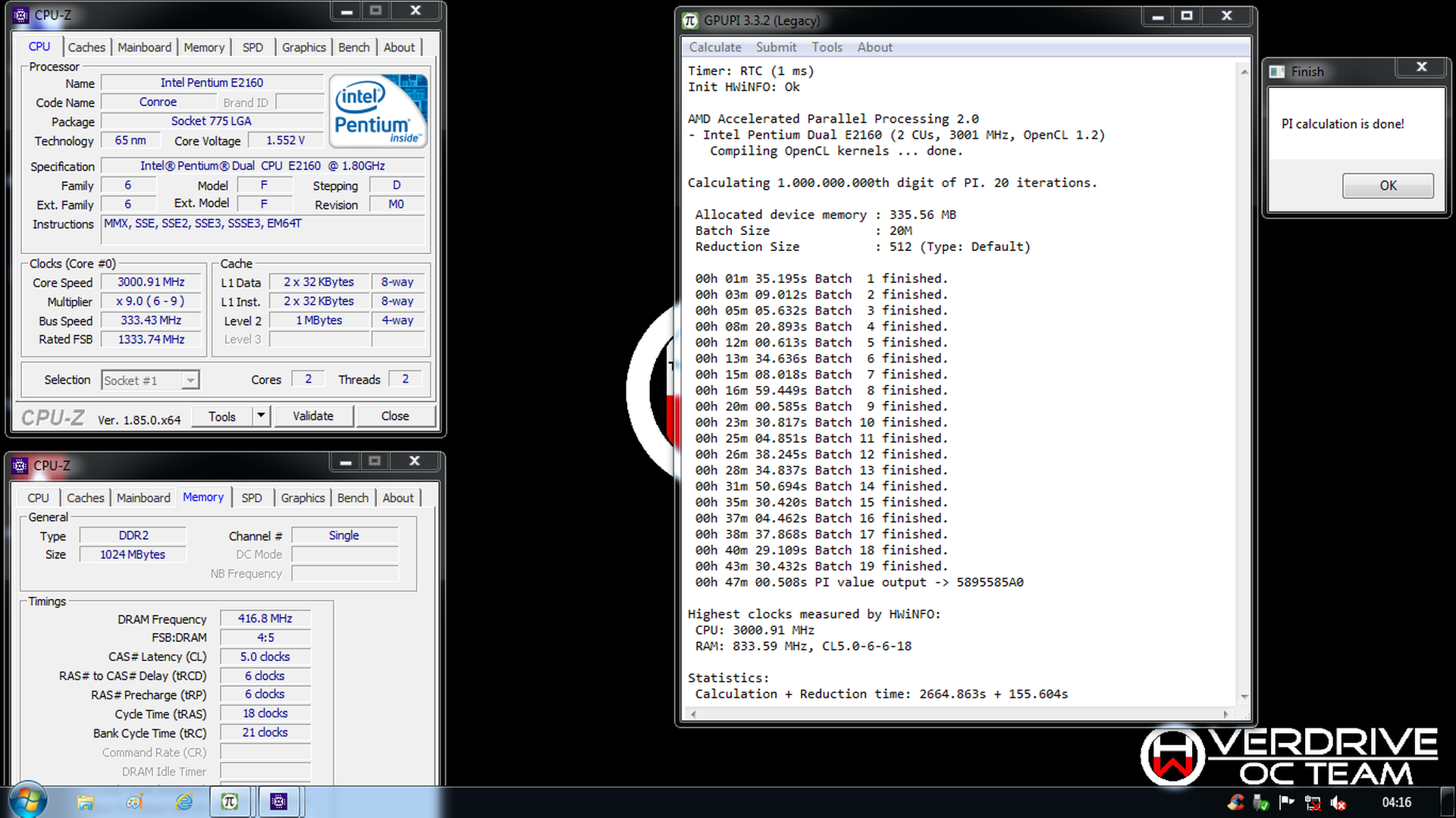Click the Code Name value Conroe
The height and width of the screenshot is (818, 1456).
click(x=158, y=102)
